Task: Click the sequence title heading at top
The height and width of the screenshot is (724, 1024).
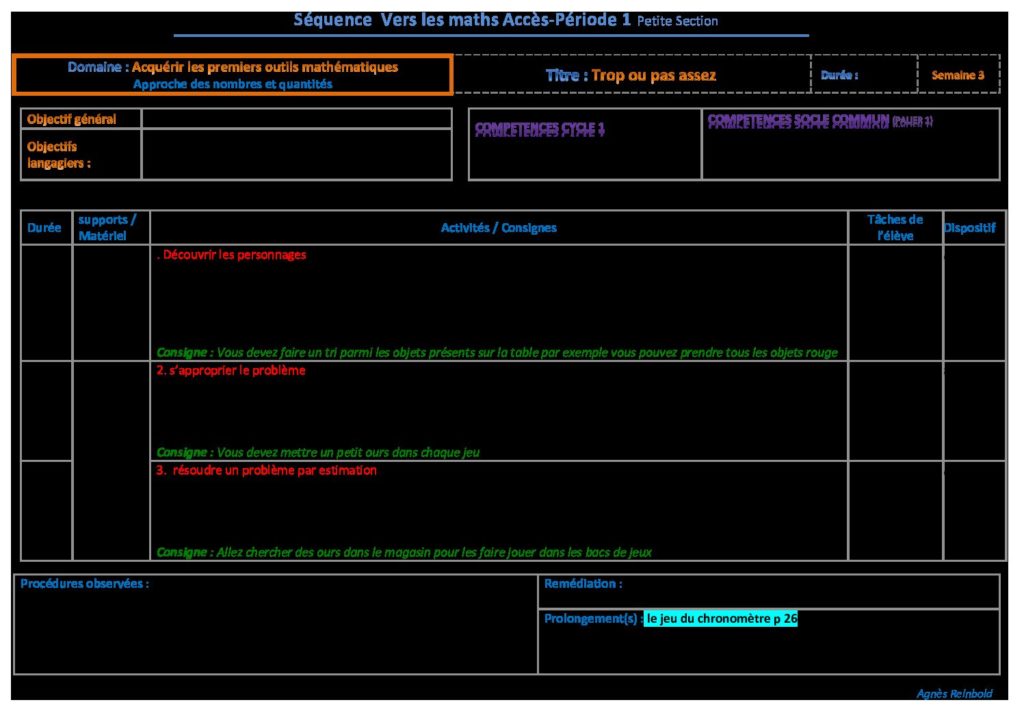Action: coord(505,20)
